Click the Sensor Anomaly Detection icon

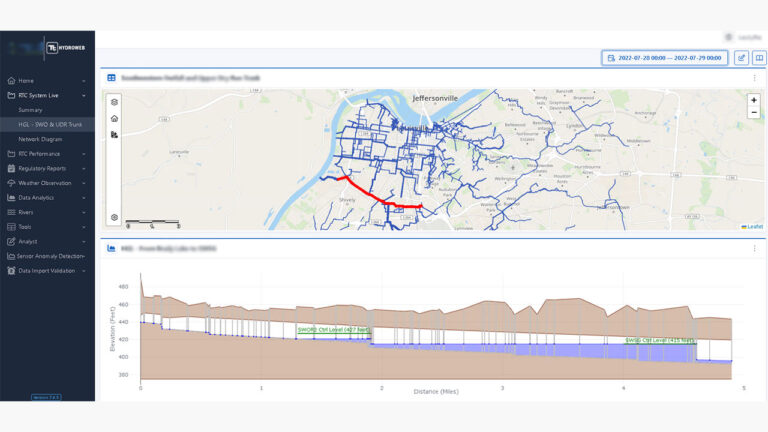click(x=11, y=256)
